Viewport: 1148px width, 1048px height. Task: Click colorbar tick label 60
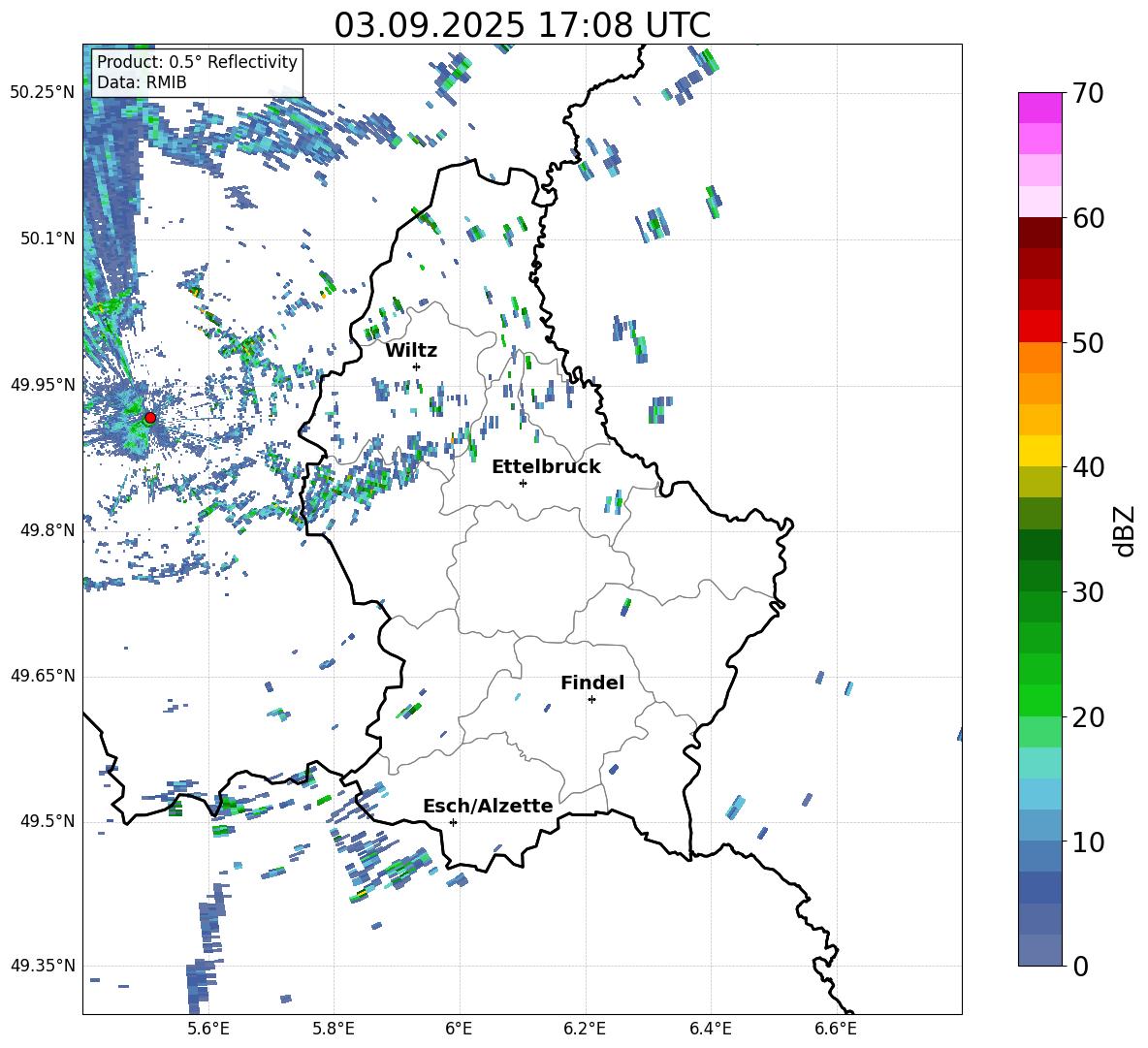[1087, 218]
